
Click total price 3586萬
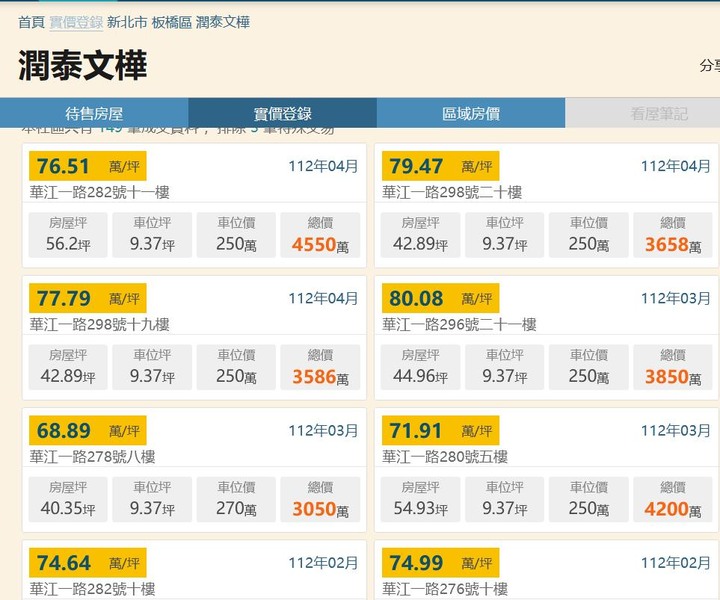320,377
